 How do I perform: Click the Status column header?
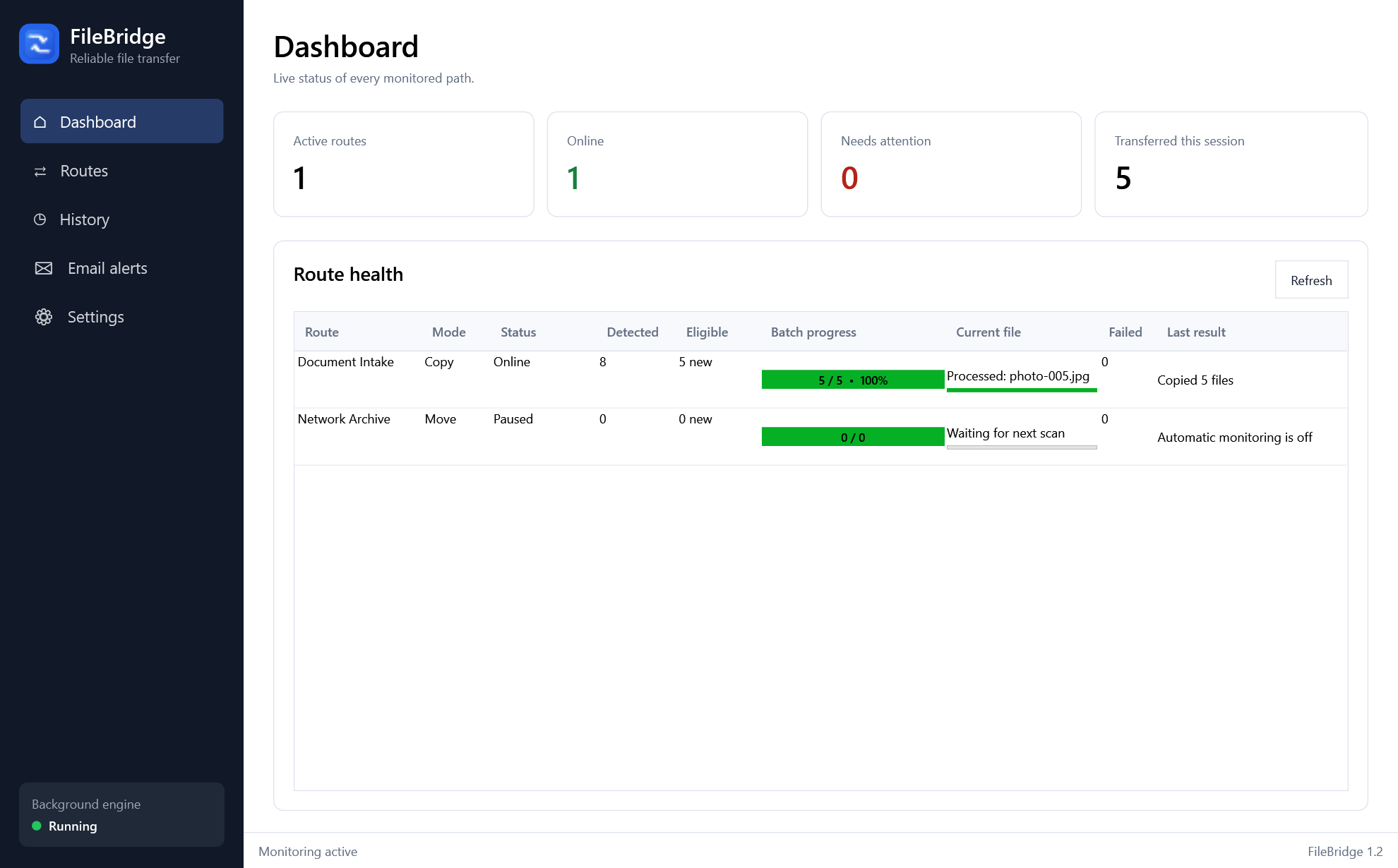tap(518, 332)
